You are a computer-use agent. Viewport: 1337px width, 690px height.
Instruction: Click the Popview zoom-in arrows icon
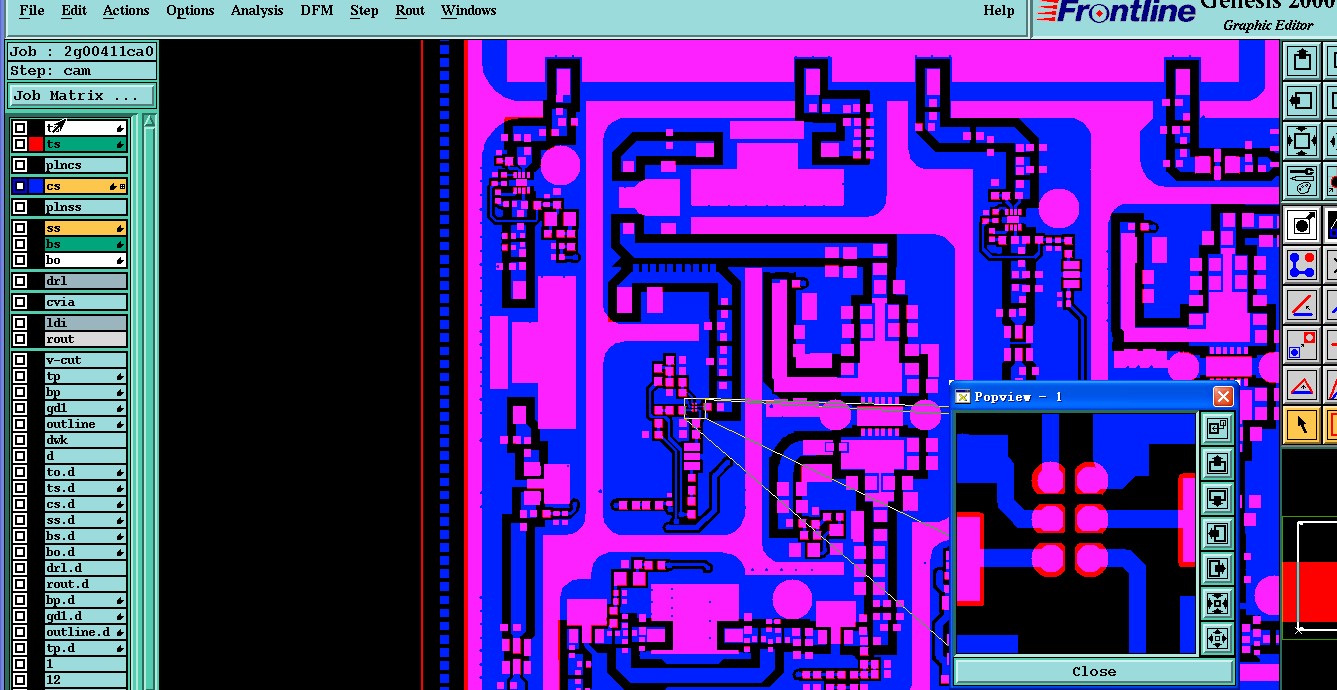pos(1217,638)
